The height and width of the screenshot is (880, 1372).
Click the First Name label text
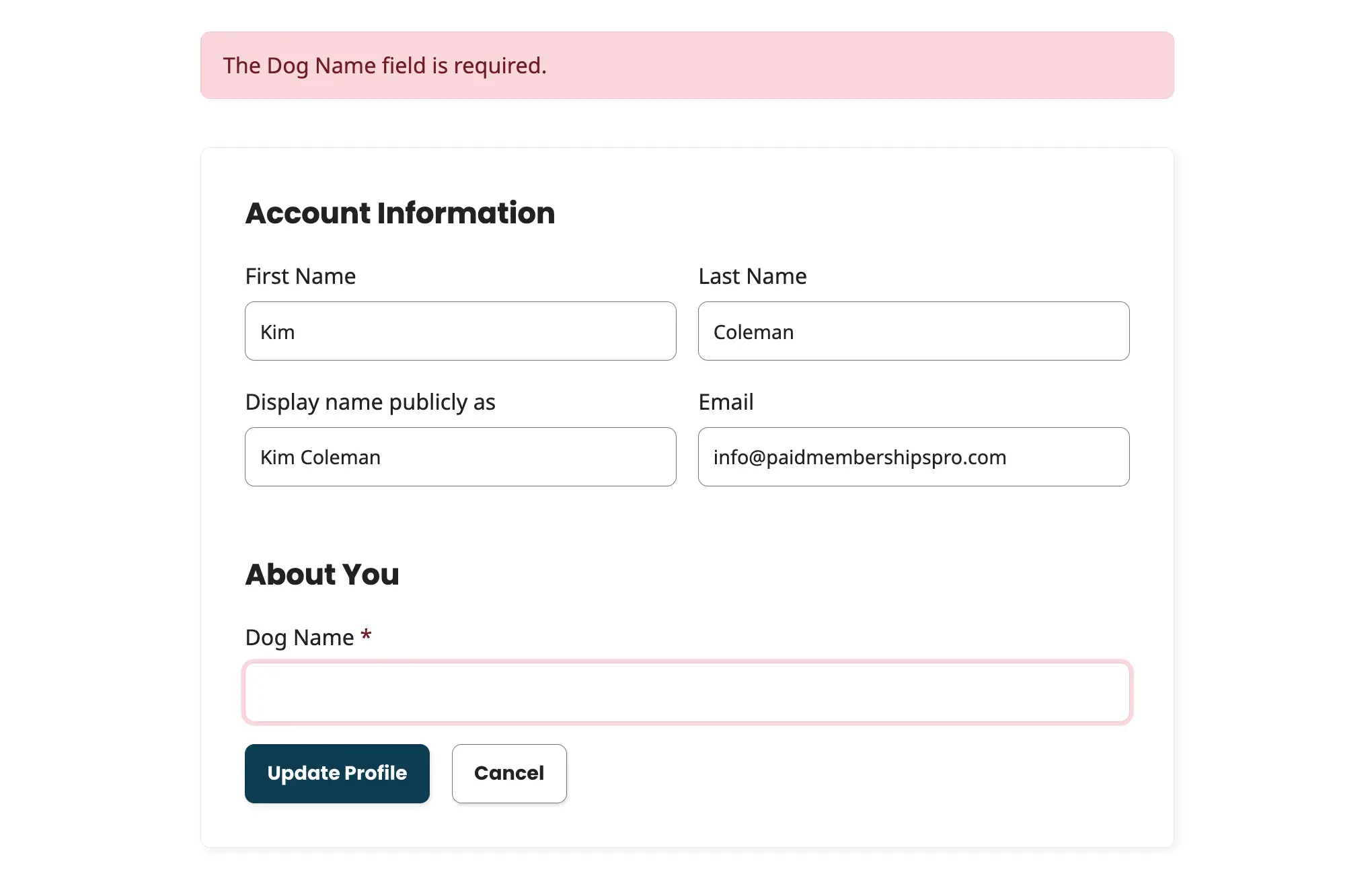coord(301,276)
